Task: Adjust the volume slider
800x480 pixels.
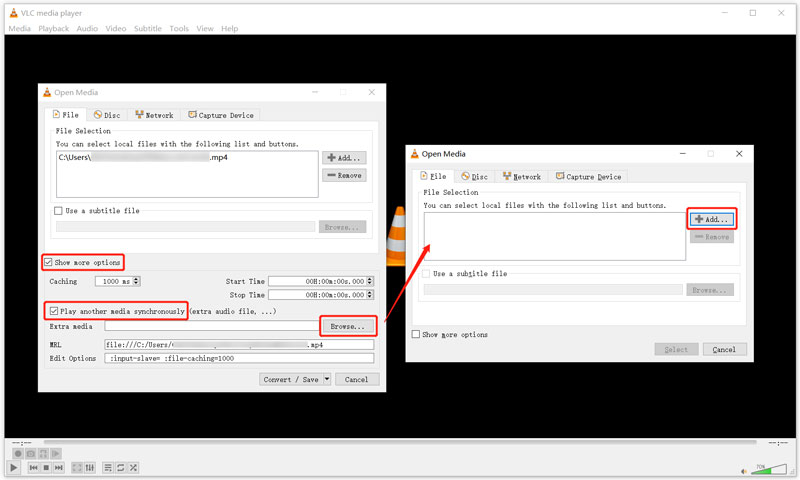Action: pos(769,469)
